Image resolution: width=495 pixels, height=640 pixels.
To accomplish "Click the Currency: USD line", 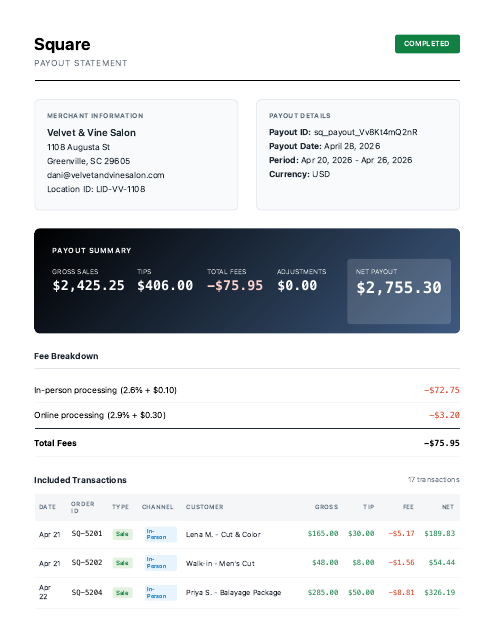I will 300,174.
